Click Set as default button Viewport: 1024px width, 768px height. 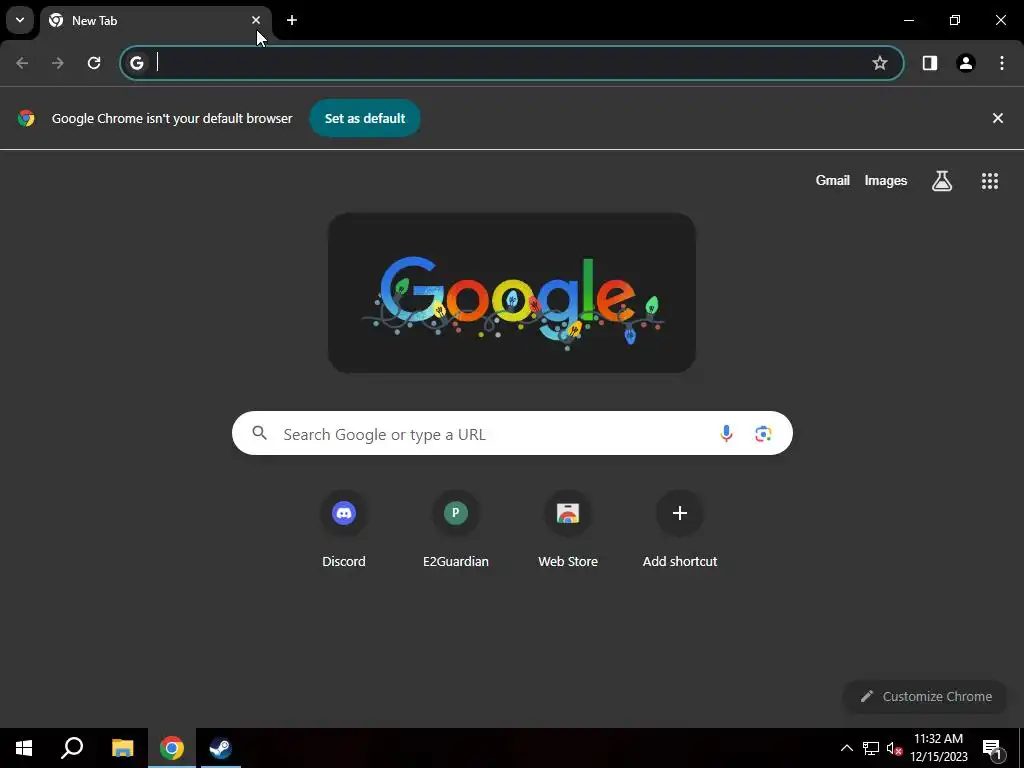pyautogui.click(x=365, y=118)
